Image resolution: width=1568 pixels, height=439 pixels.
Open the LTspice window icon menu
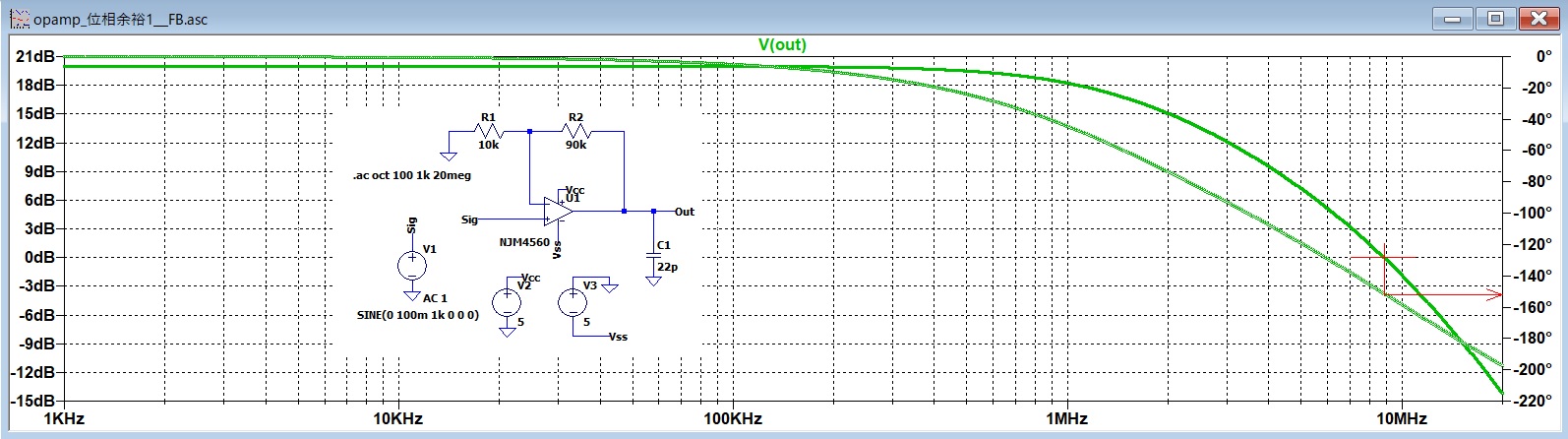[19, 19]
